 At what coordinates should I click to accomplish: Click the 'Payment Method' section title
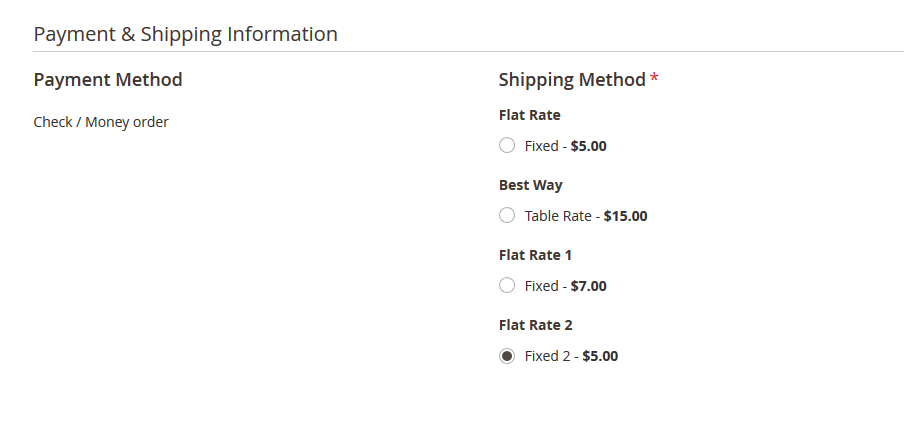click(108, 80)
